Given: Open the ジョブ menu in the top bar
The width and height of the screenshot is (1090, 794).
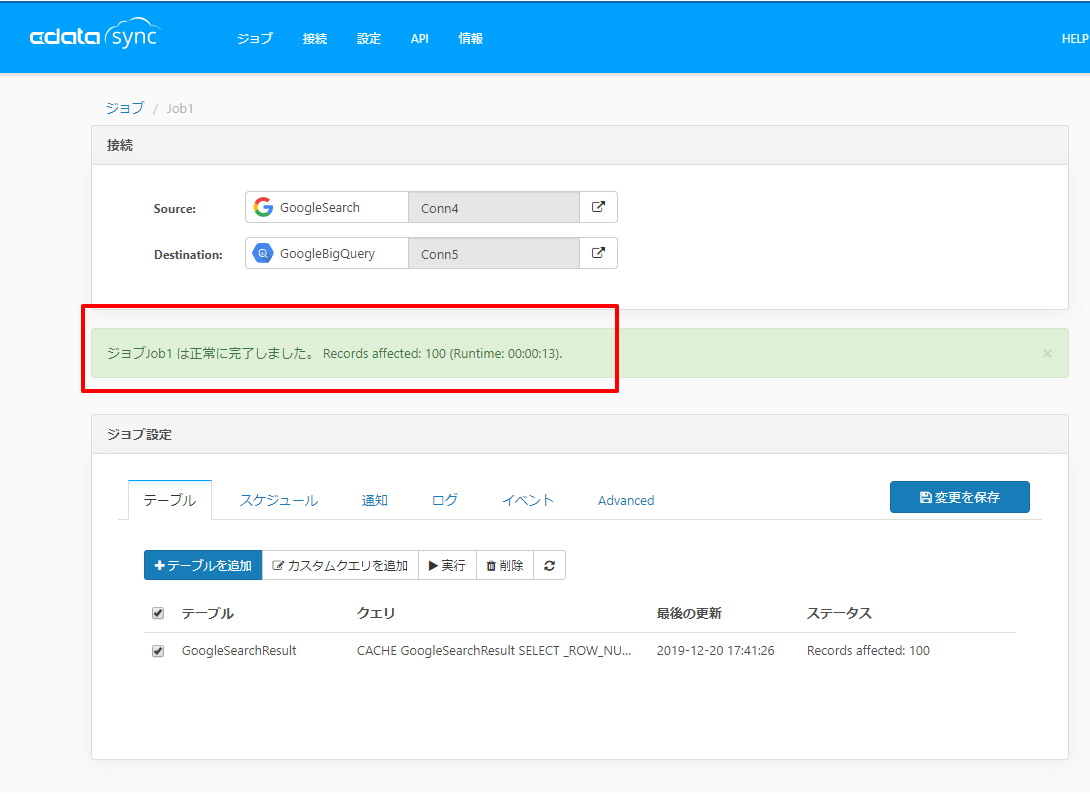Looking at the screenshot, I should point(255,39).
